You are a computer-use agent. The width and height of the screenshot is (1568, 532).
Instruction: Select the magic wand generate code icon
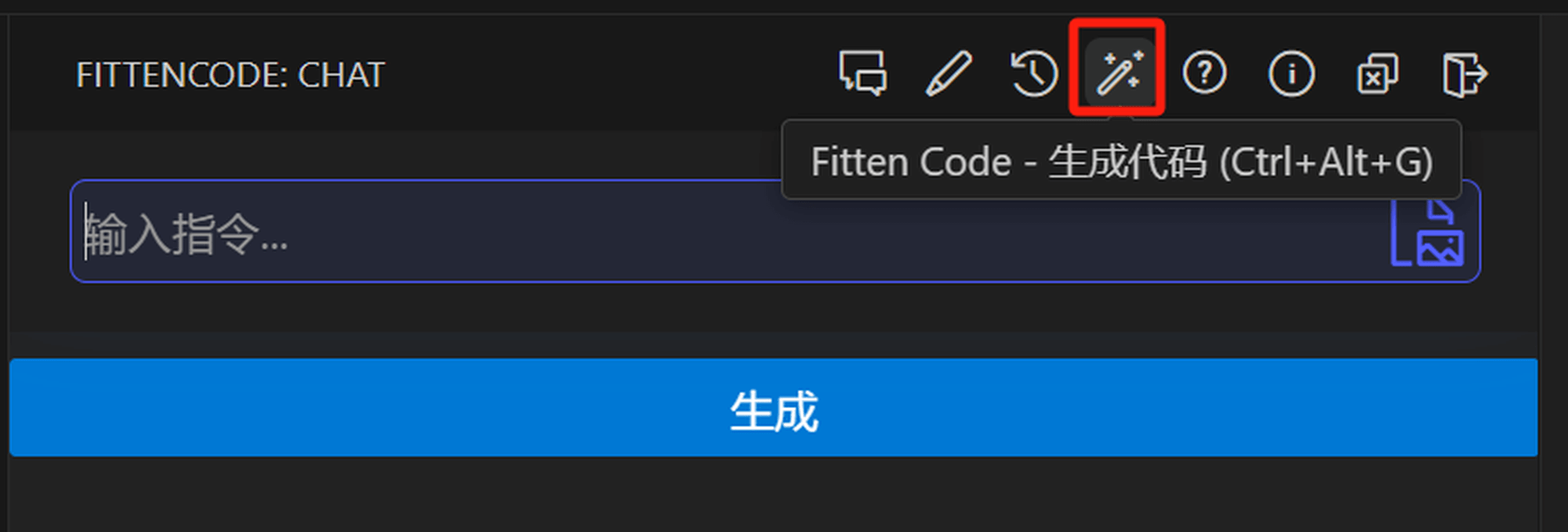(x=1120, y=73)
